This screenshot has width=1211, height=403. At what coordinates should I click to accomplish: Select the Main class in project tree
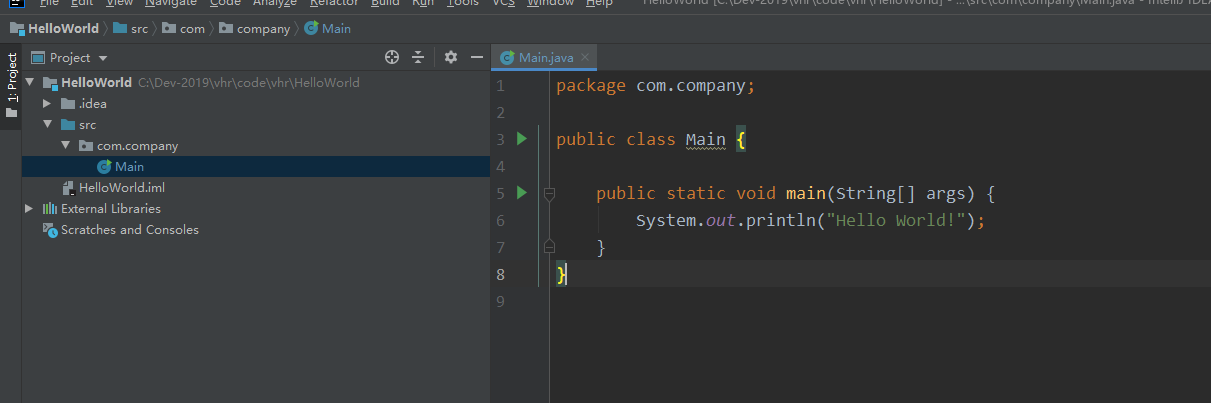click(x=129, y=167)
